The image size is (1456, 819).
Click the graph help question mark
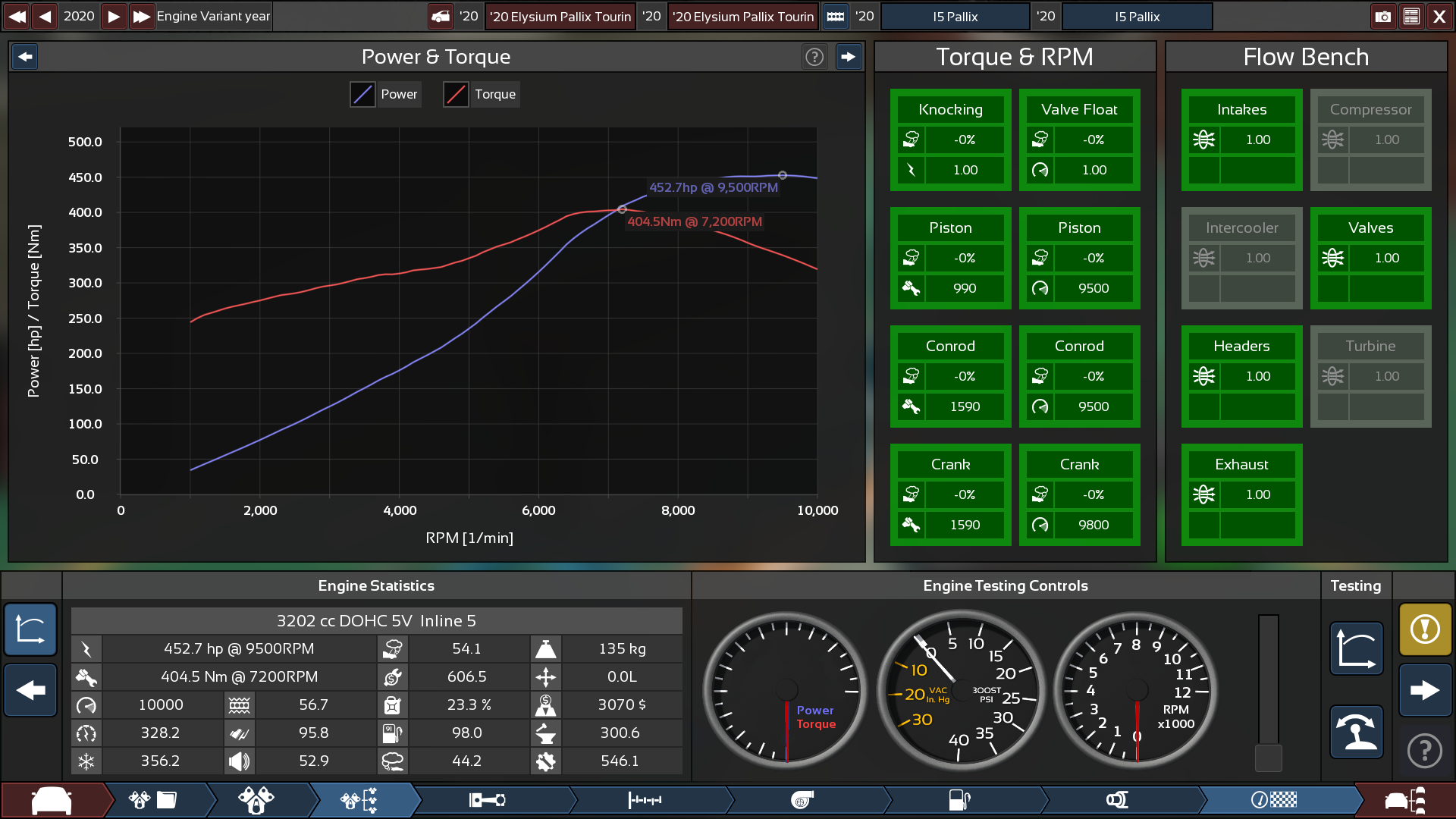(x=814, y=57)
